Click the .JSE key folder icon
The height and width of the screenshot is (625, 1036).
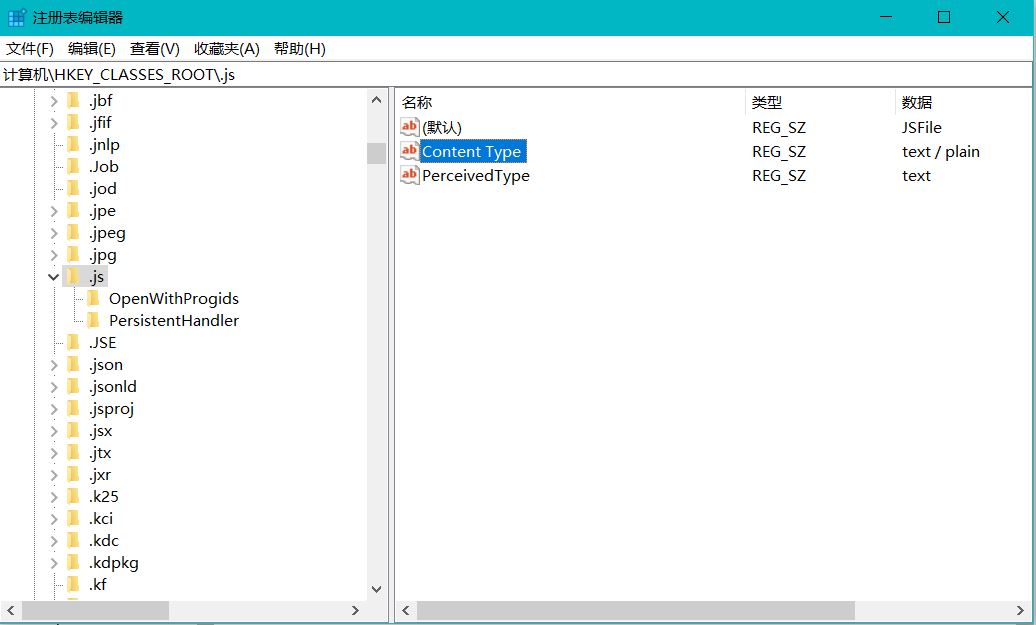[74, 342]
